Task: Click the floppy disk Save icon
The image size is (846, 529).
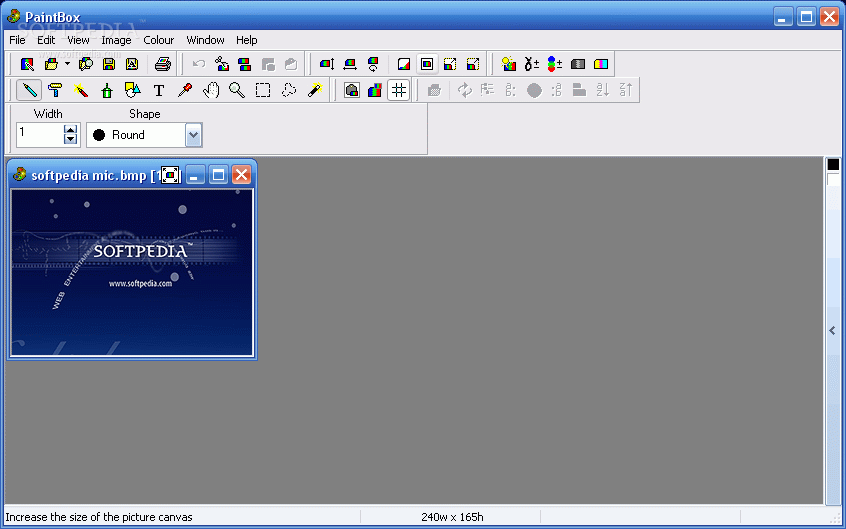Action: (109, 64)
